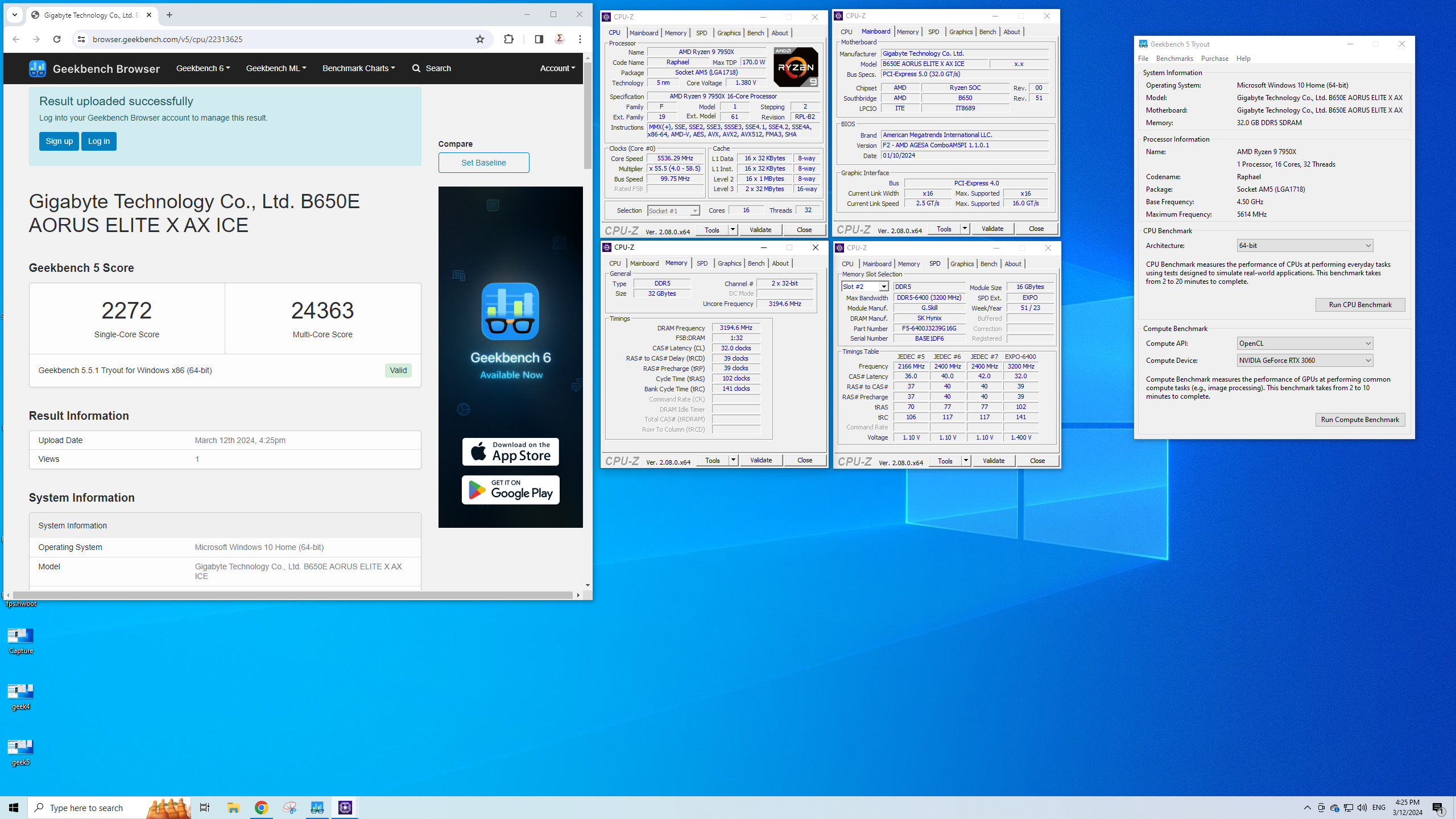This screenshot has height=819, width=1456.
Task: Open the Slot #2 memory slot dropdown
Action: click(865, 287)
